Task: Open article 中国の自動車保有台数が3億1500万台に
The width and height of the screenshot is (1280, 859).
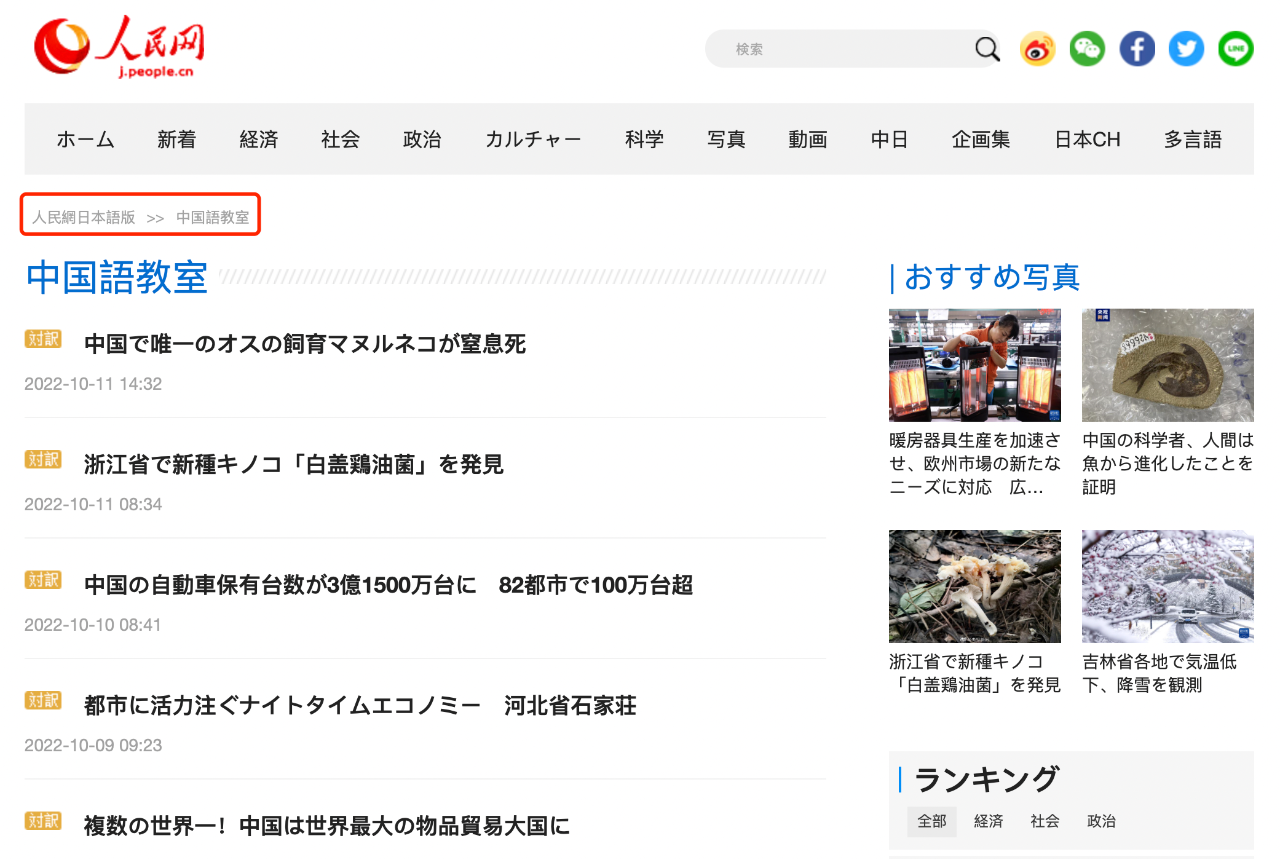Action: click(388, 585)
